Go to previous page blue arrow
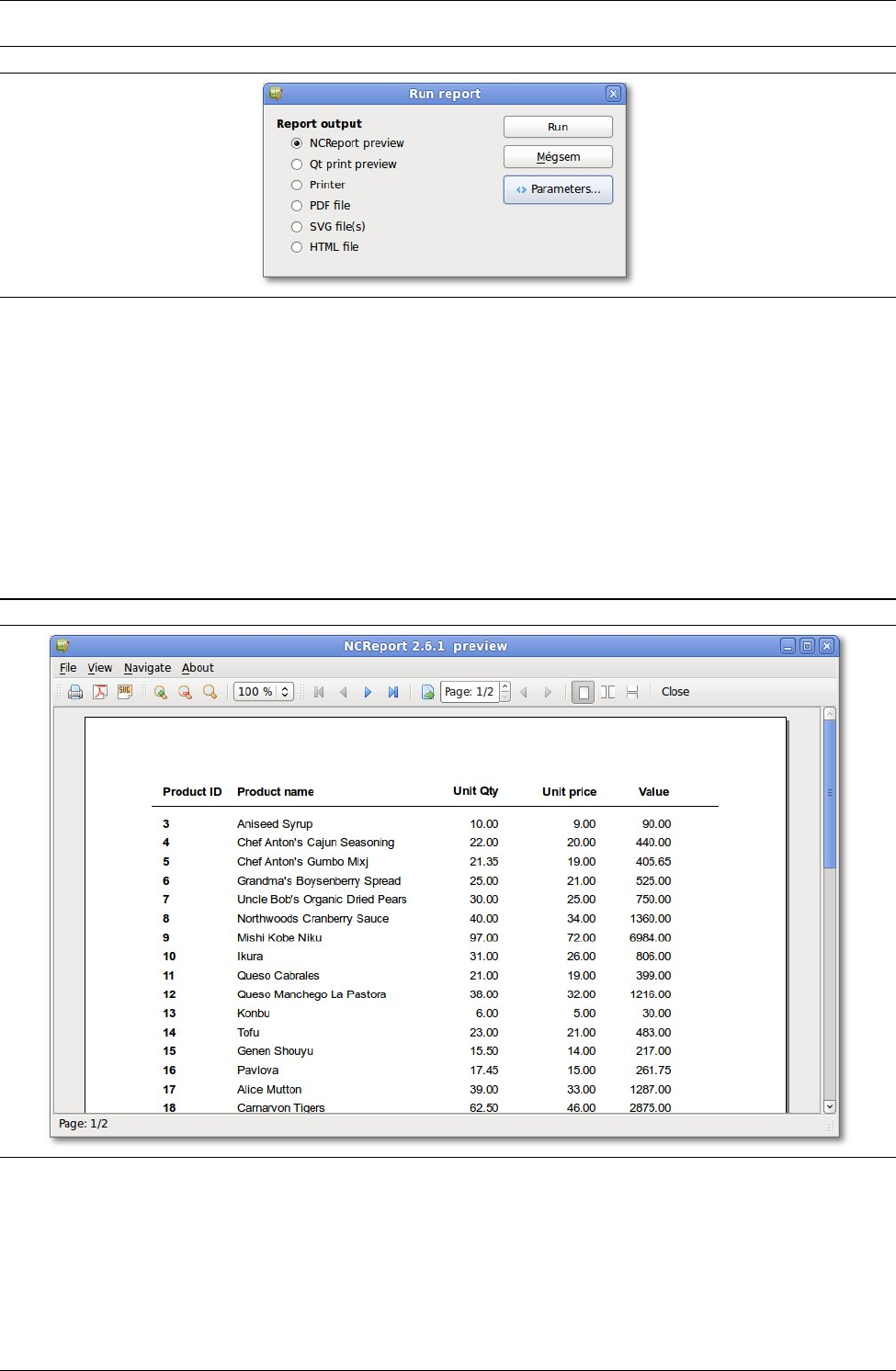Image resolution: width=896 pixels, height=1371 pixels. point(344,692)
